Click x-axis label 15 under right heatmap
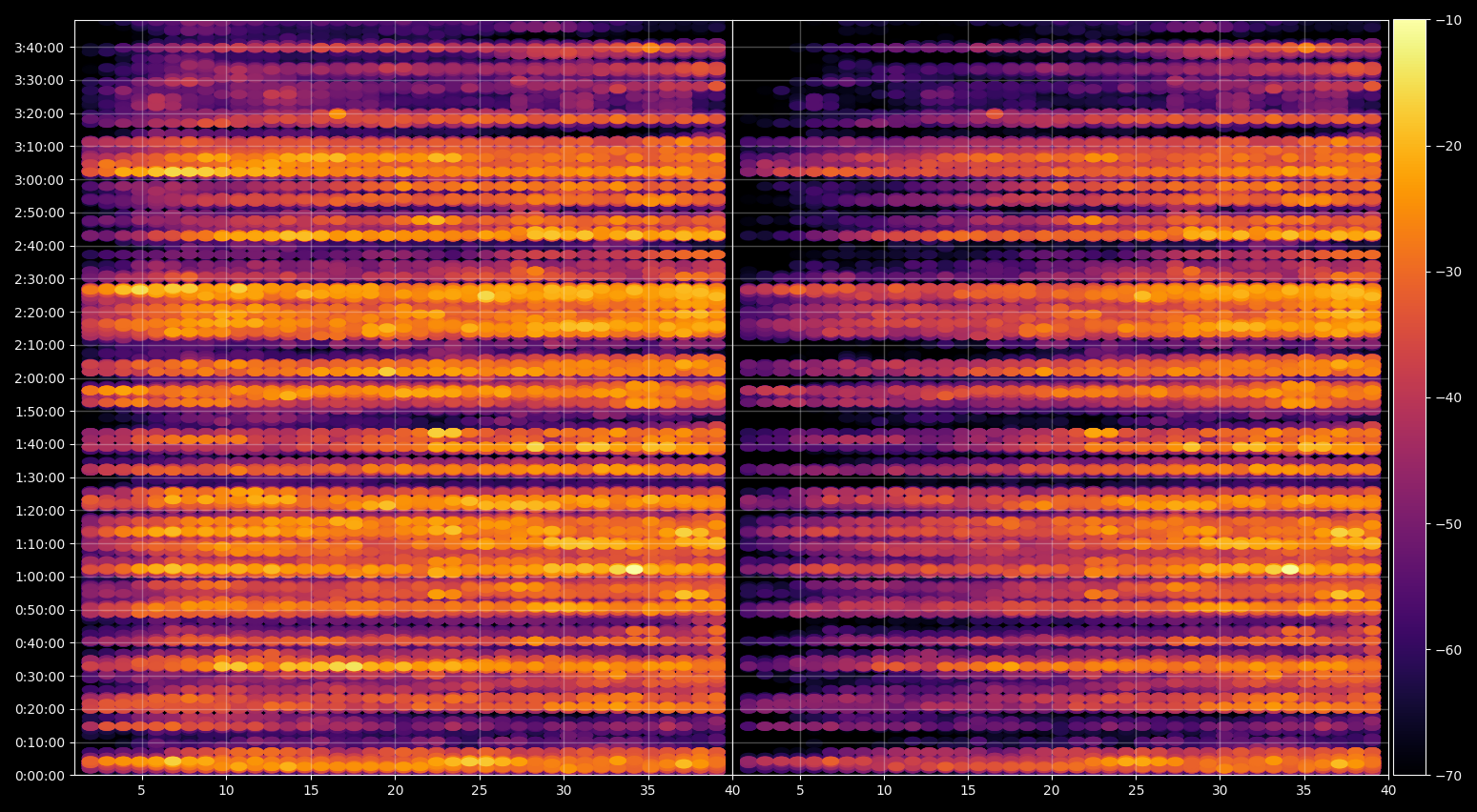This screenshot has width=1477, height=812. click(968, 790)
